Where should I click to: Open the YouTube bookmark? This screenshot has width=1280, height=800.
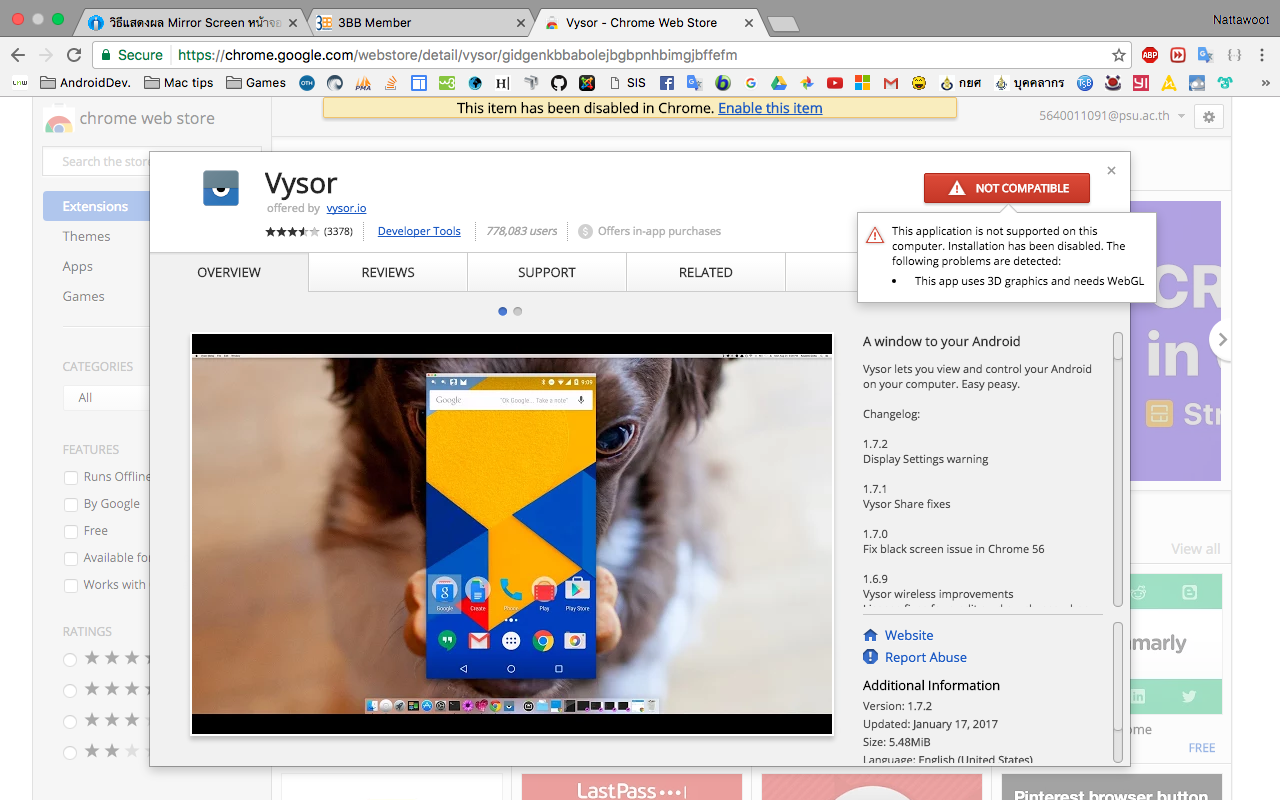click(834, 83)
